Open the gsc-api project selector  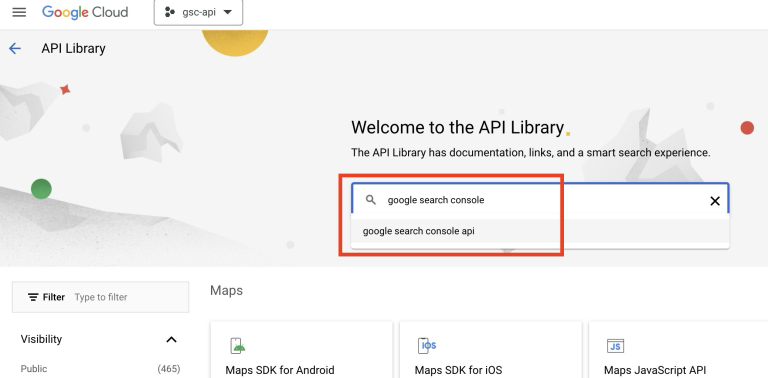click(198, 12)
